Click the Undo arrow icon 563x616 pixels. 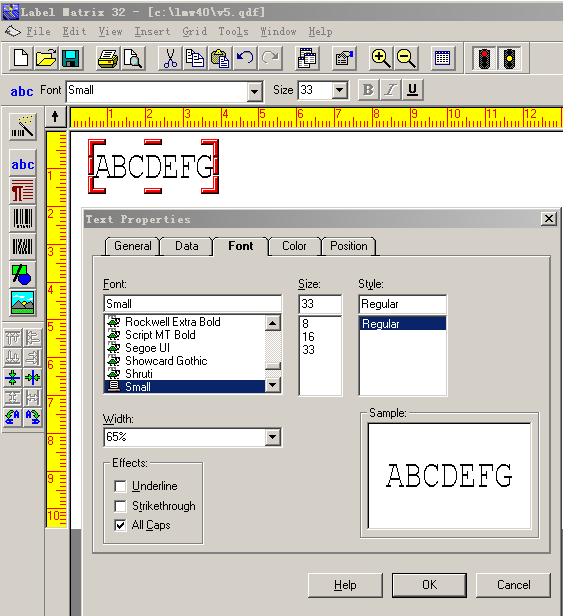click(245, 58)
